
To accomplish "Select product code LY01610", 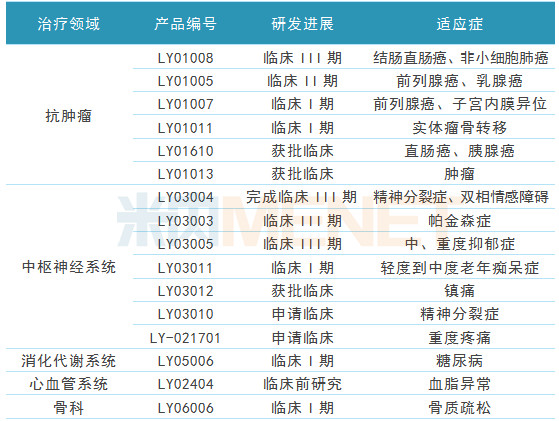I will 185,151.
